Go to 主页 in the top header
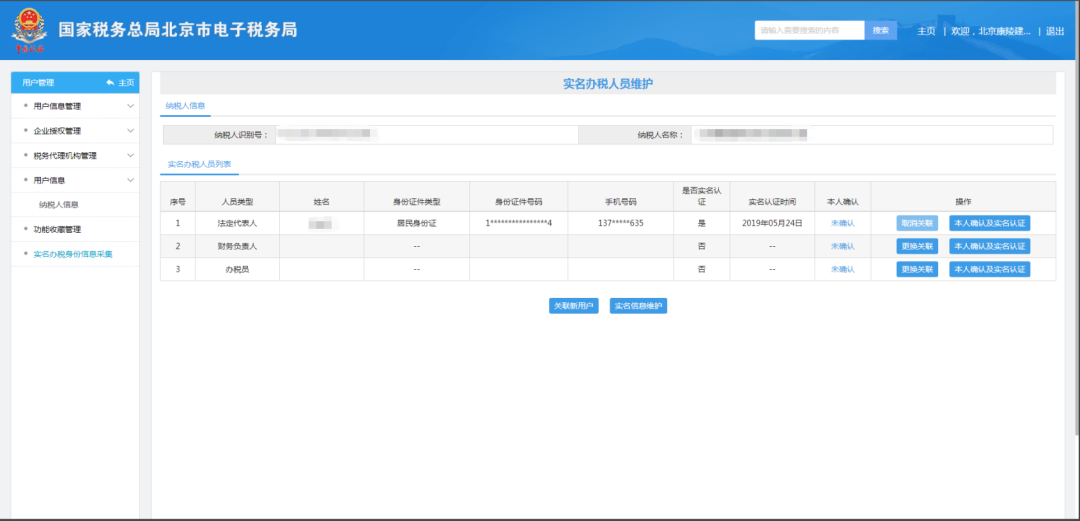This screenshot has width=1080, height=521. click(926, 31)
